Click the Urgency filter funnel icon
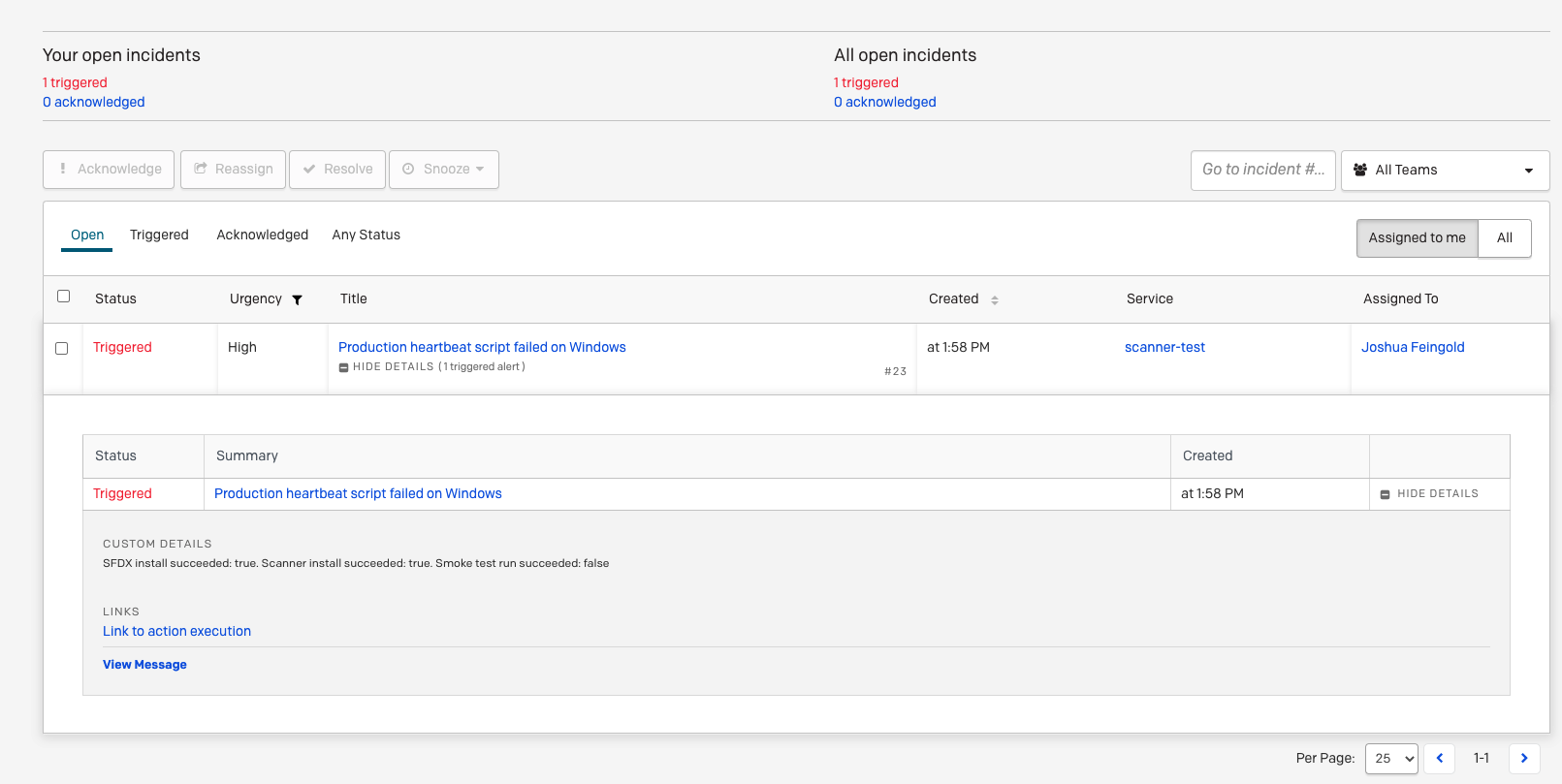1562x784 pixels. 298,300
